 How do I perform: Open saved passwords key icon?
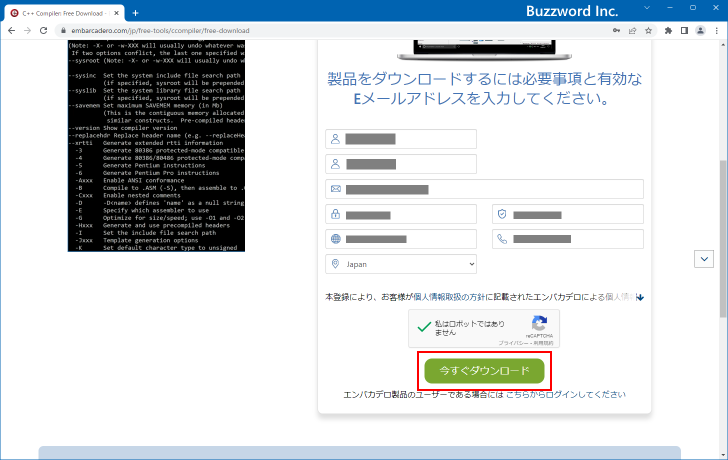click(616, 31)
